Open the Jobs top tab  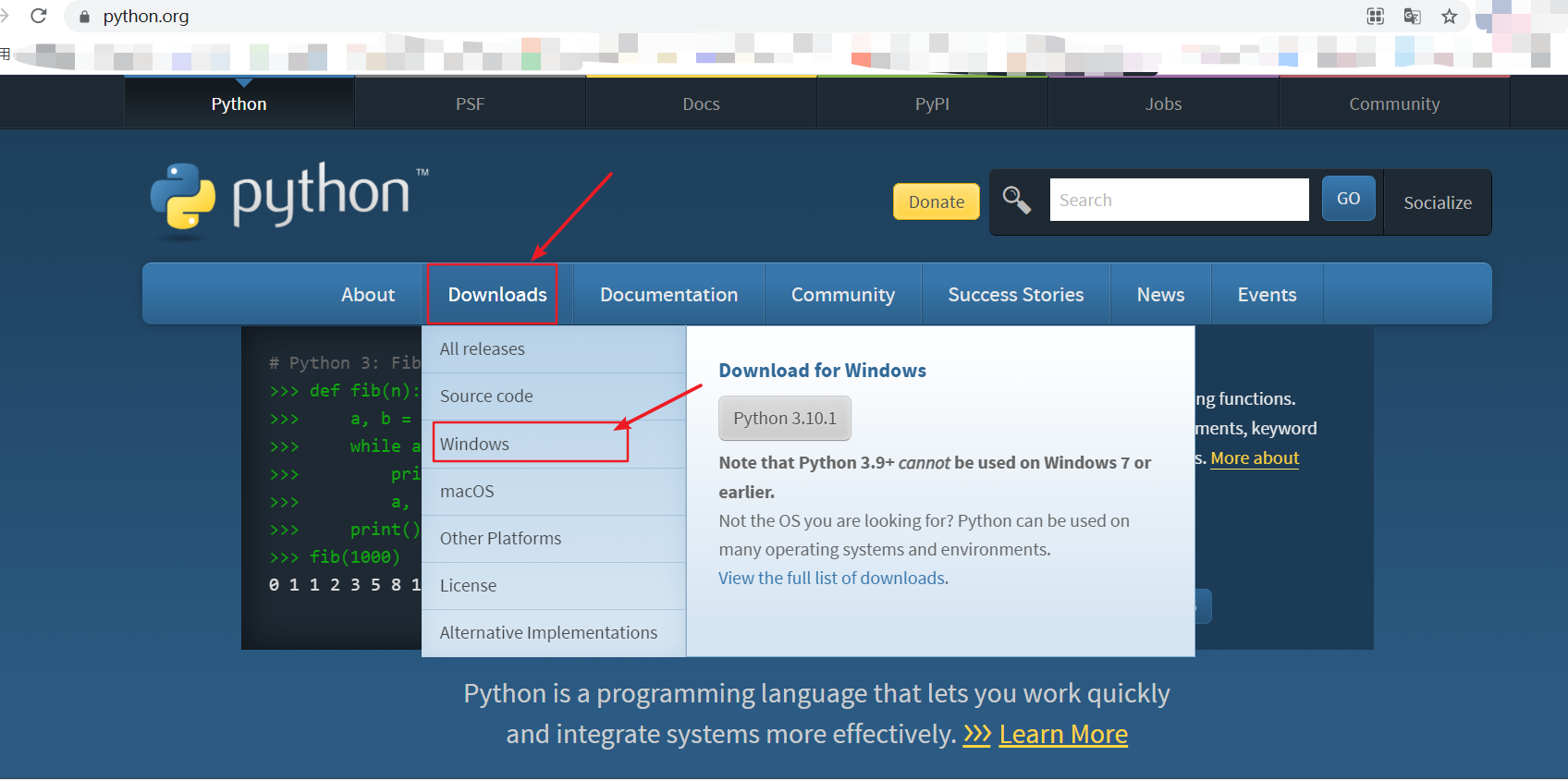click(x=1163, y=104)
